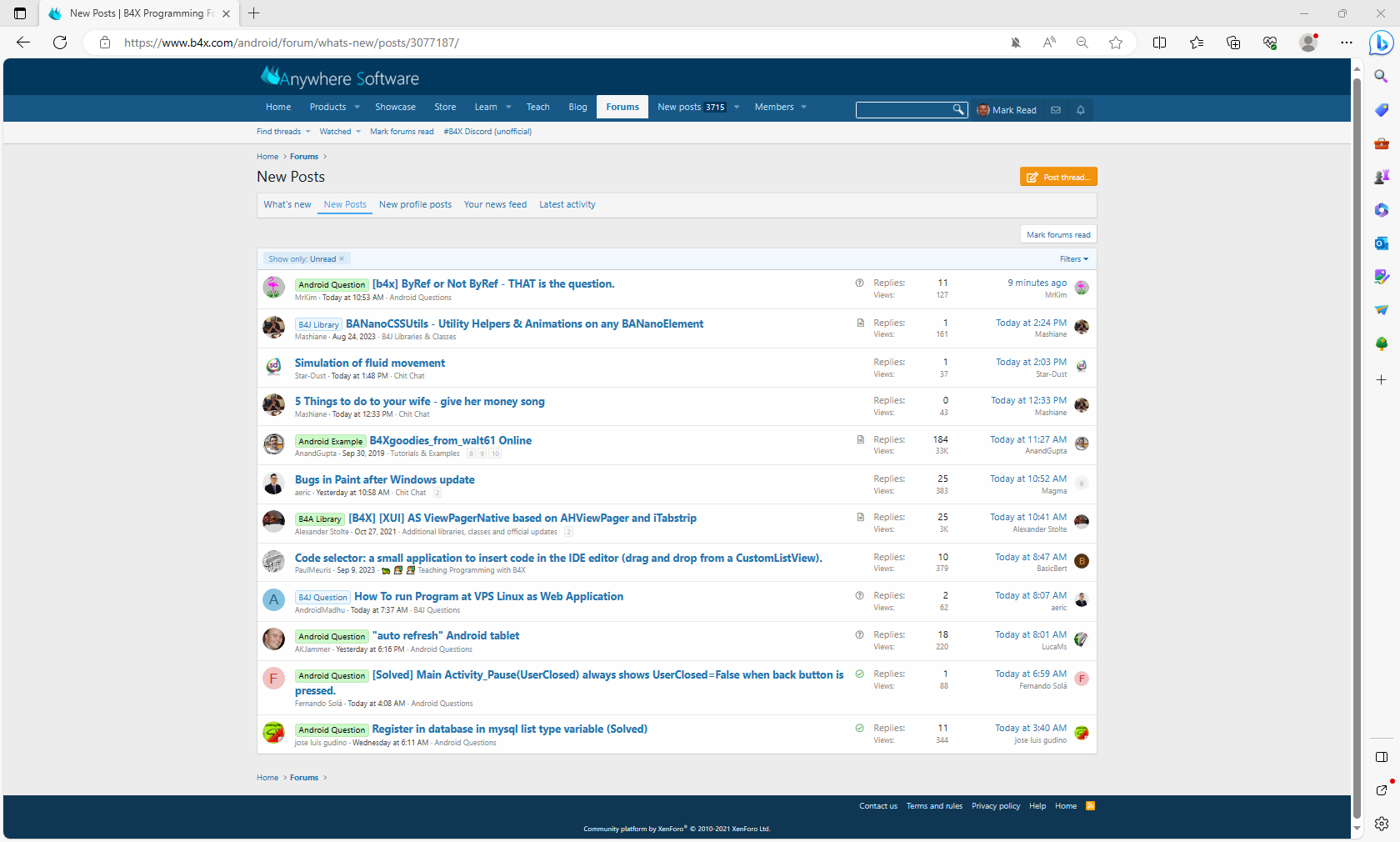
Task: Open the browser Settings and more menu
Action: 1347,43
